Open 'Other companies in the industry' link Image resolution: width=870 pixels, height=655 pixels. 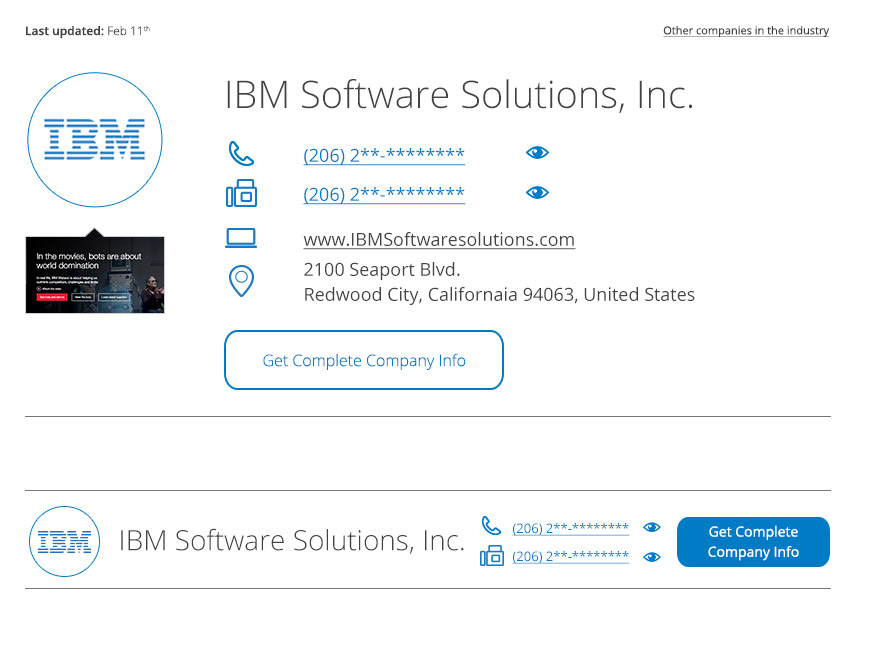coord(745,31)
